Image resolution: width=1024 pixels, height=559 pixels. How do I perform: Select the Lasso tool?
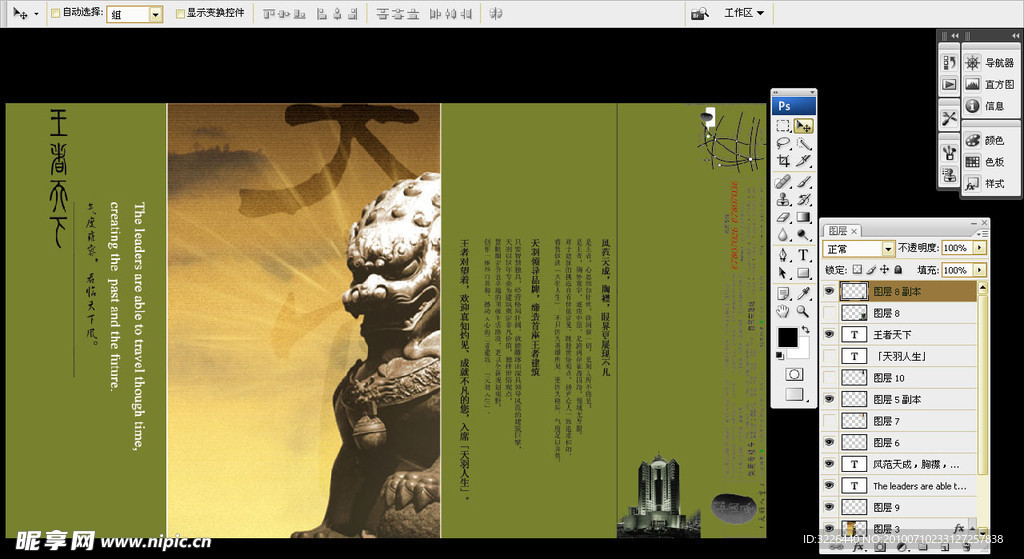click(x=783, y=144)
